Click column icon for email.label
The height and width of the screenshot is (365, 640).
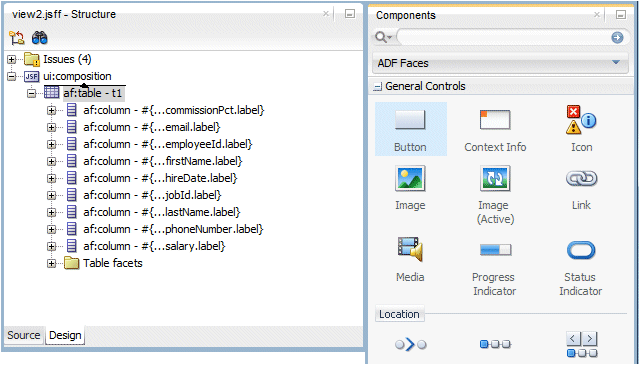click(x=71, y=127)
